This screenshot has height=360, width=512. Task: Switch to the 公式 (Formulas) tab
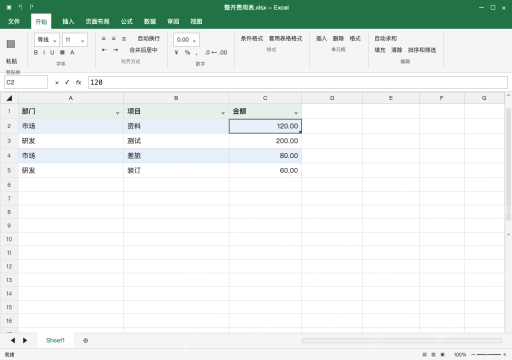(x=126, y=21)
